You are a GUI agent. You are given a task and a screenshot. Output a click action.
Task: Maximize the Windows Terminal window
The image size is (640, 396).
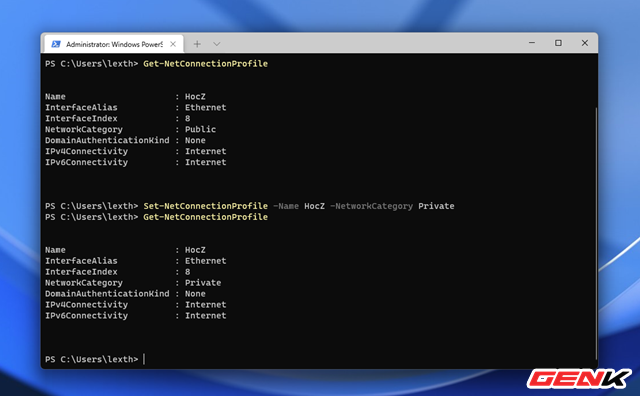click(x=558, y=43)
